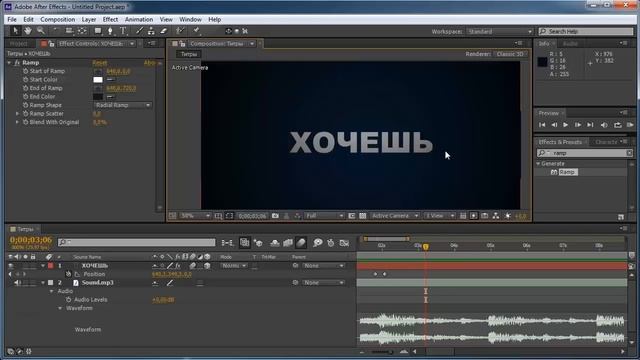The image size is (640, 360).
Task: Click the Auto-keyframe stopwatch icon in timeline
Action: (x=331, y=243)
